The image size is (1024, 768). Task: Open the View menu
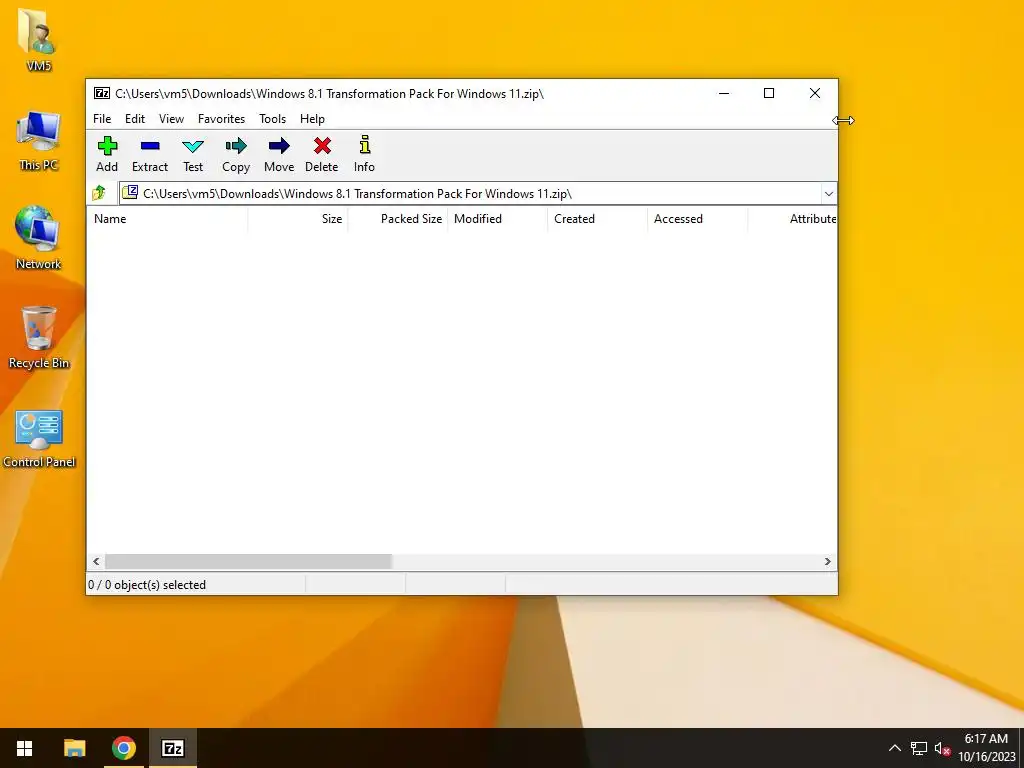tap(171, 119)
